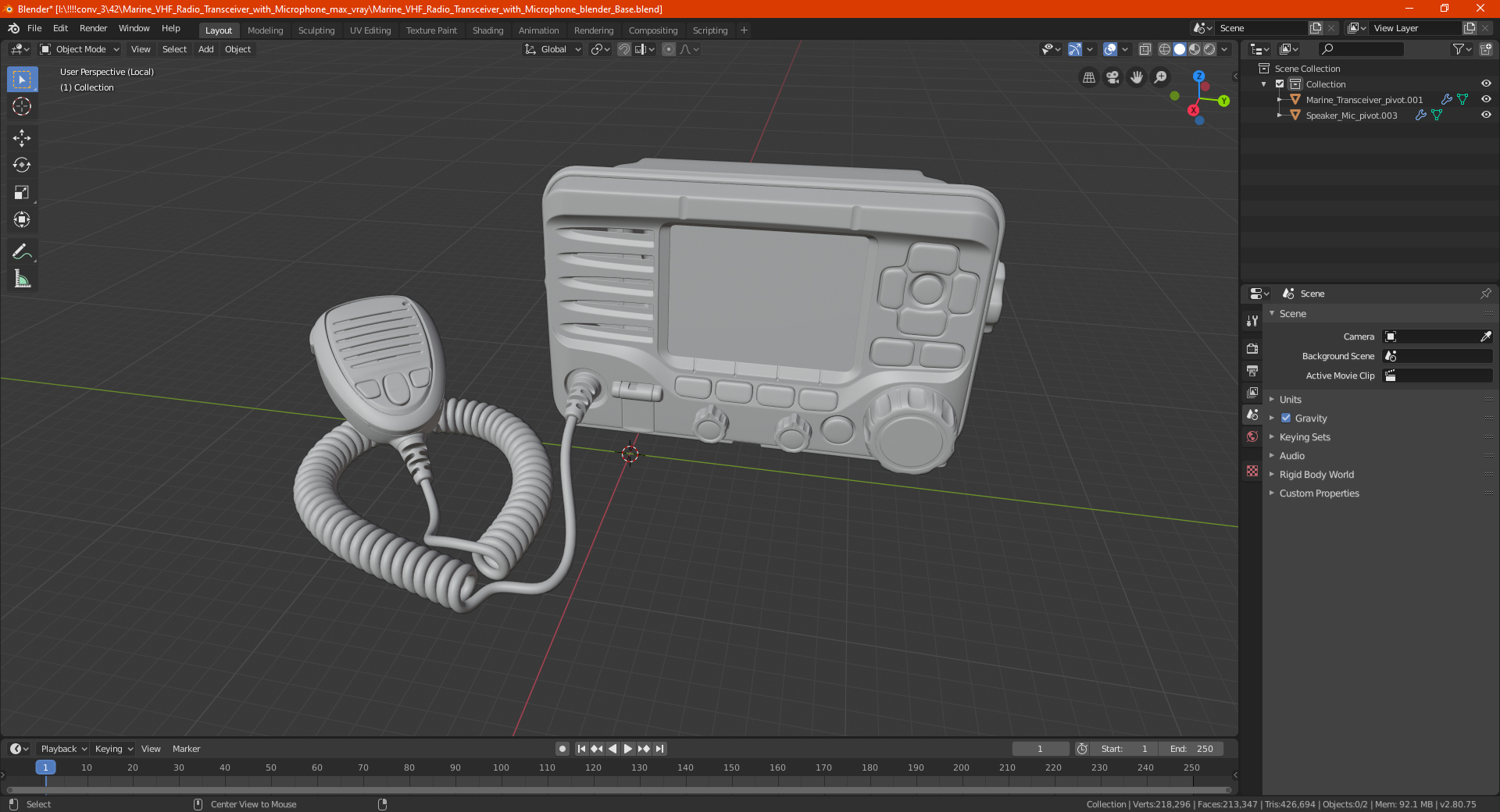Click the pan view hand icon
This screenshot has width=1500, height=812.
click(1137, 77)
